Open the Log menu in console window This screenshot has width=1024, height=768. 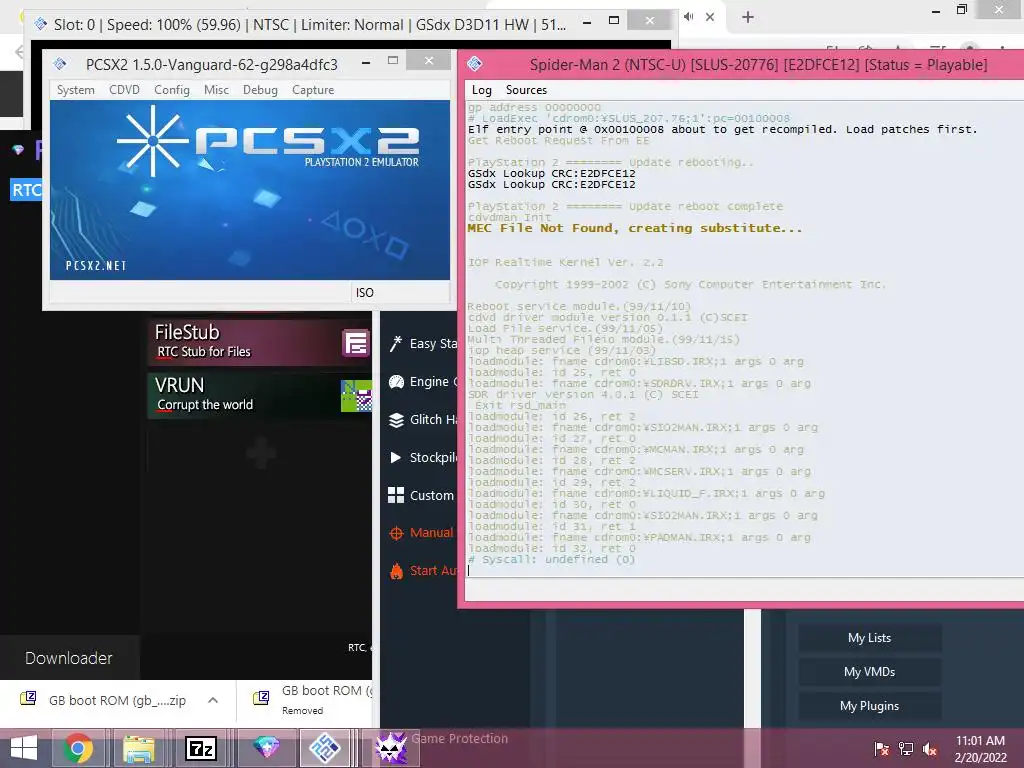tap(481, 89)
